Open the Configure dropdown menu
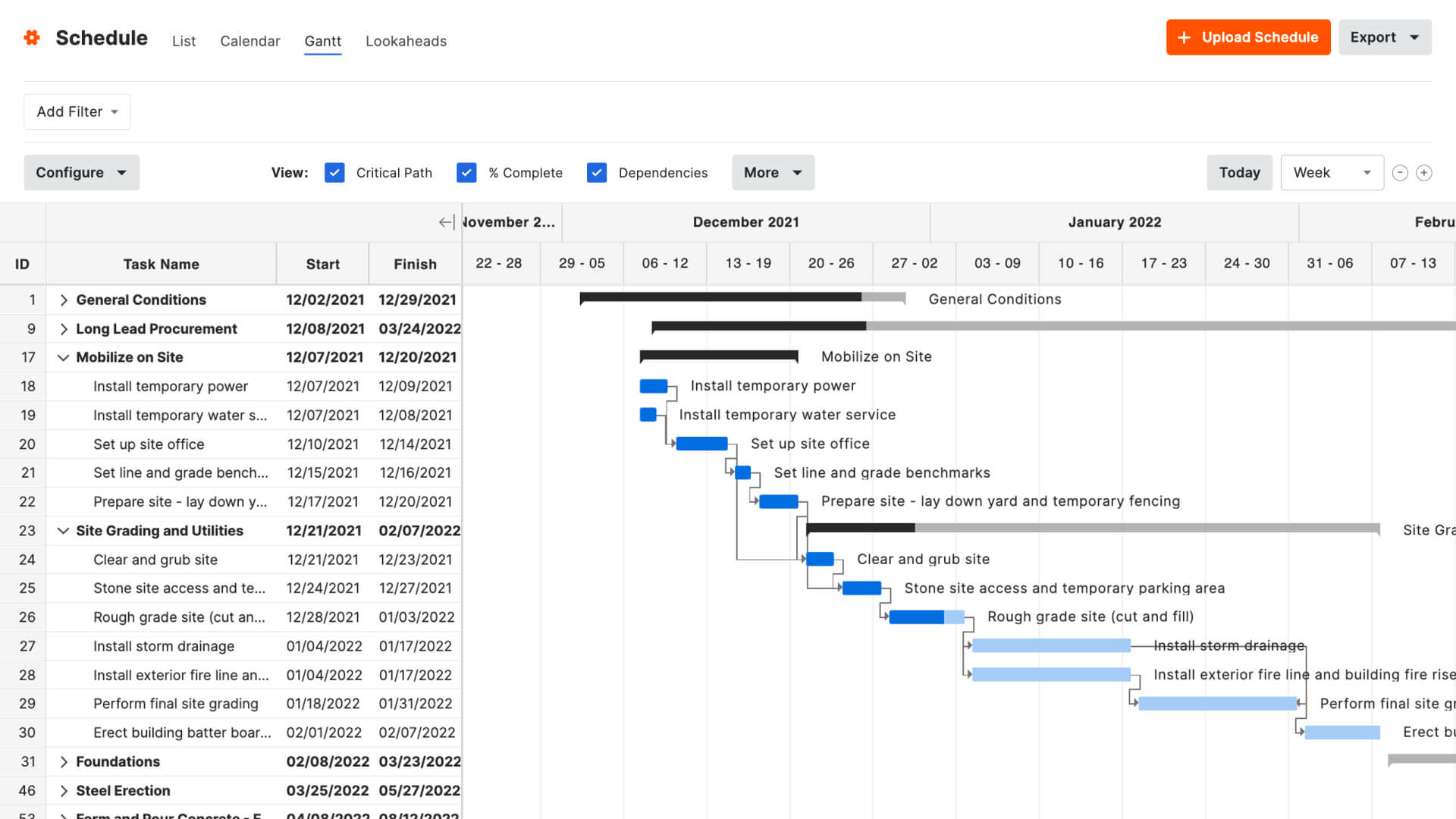Screen dimensions: 1456x819 [82, 173]
